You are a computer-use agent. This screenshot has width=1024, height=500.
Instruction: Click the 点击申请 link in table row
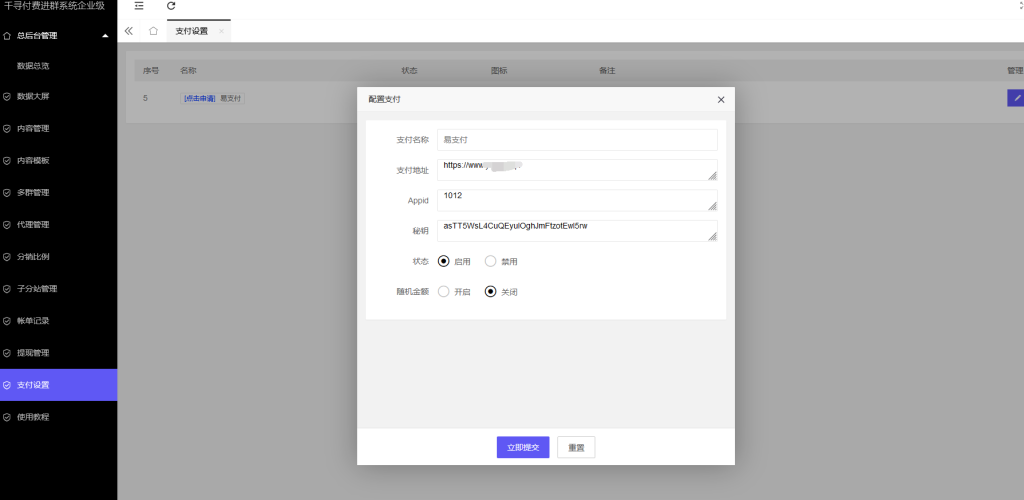(199, 98)
